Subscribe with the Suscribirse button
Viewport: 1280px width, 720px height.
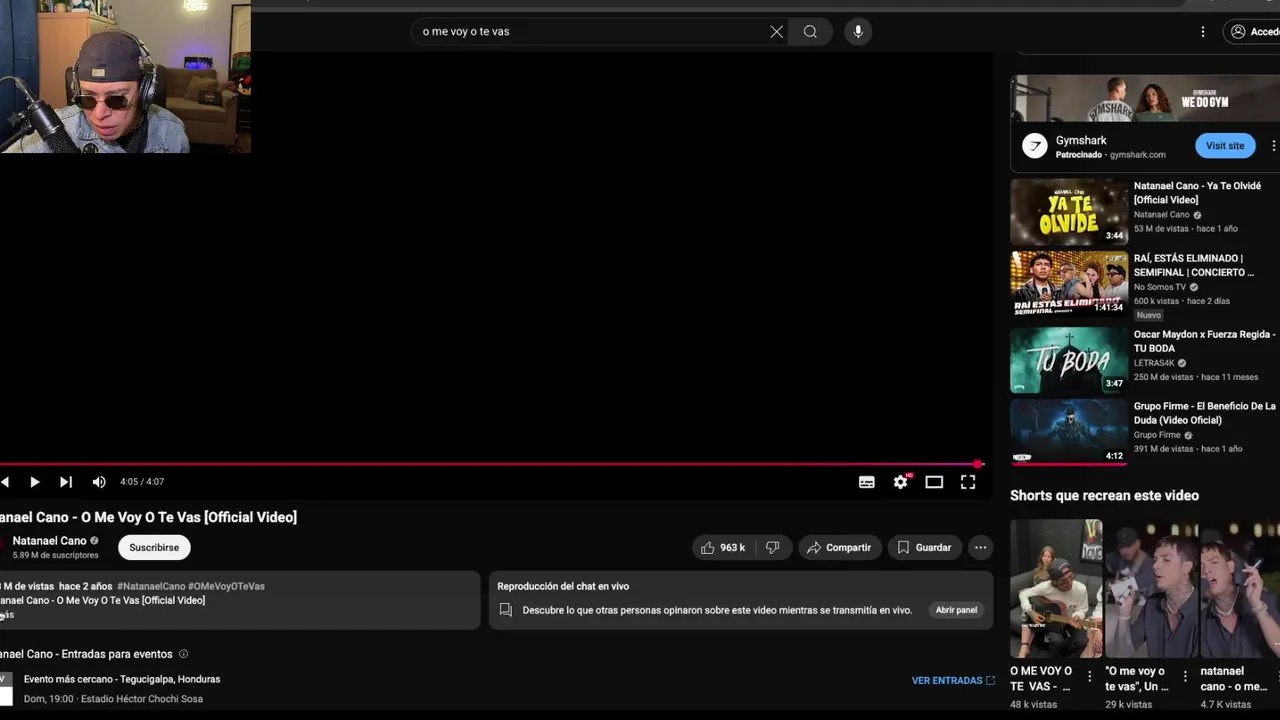coord(154,547)
